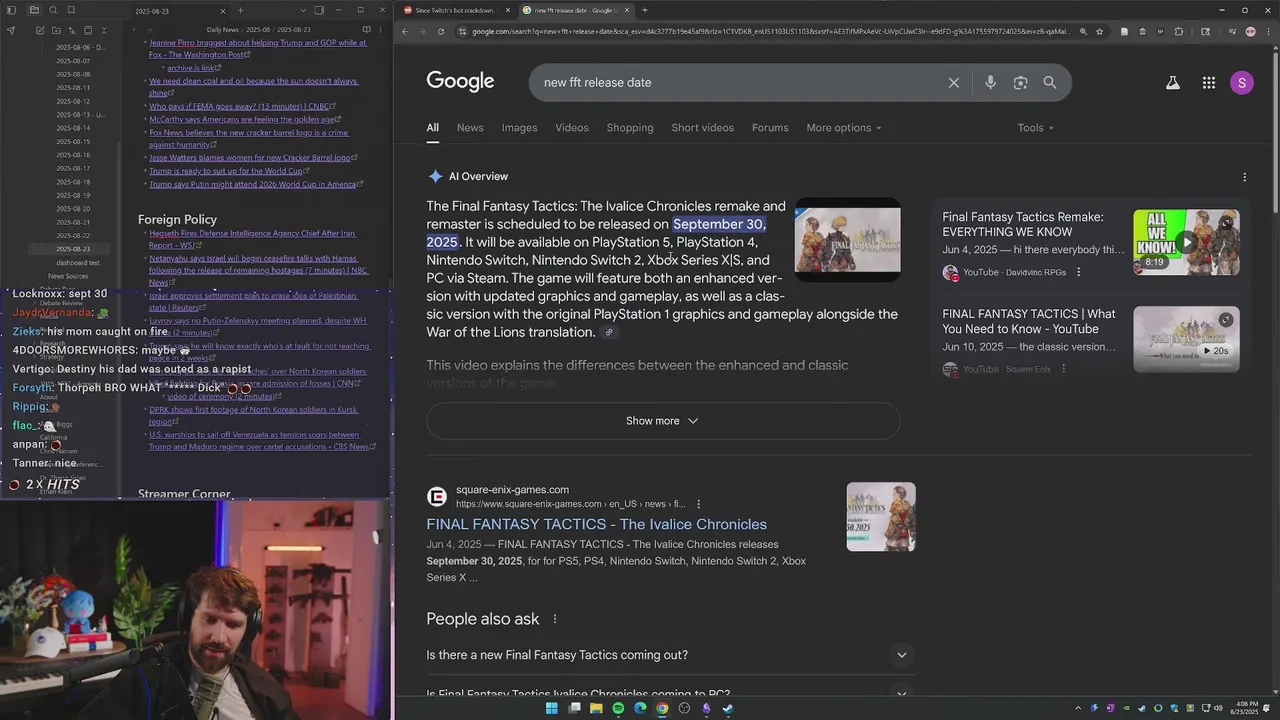This screenshot has width=1280, height=720.
Task: Create a new note in Obsidian
Action: point(40,30)
